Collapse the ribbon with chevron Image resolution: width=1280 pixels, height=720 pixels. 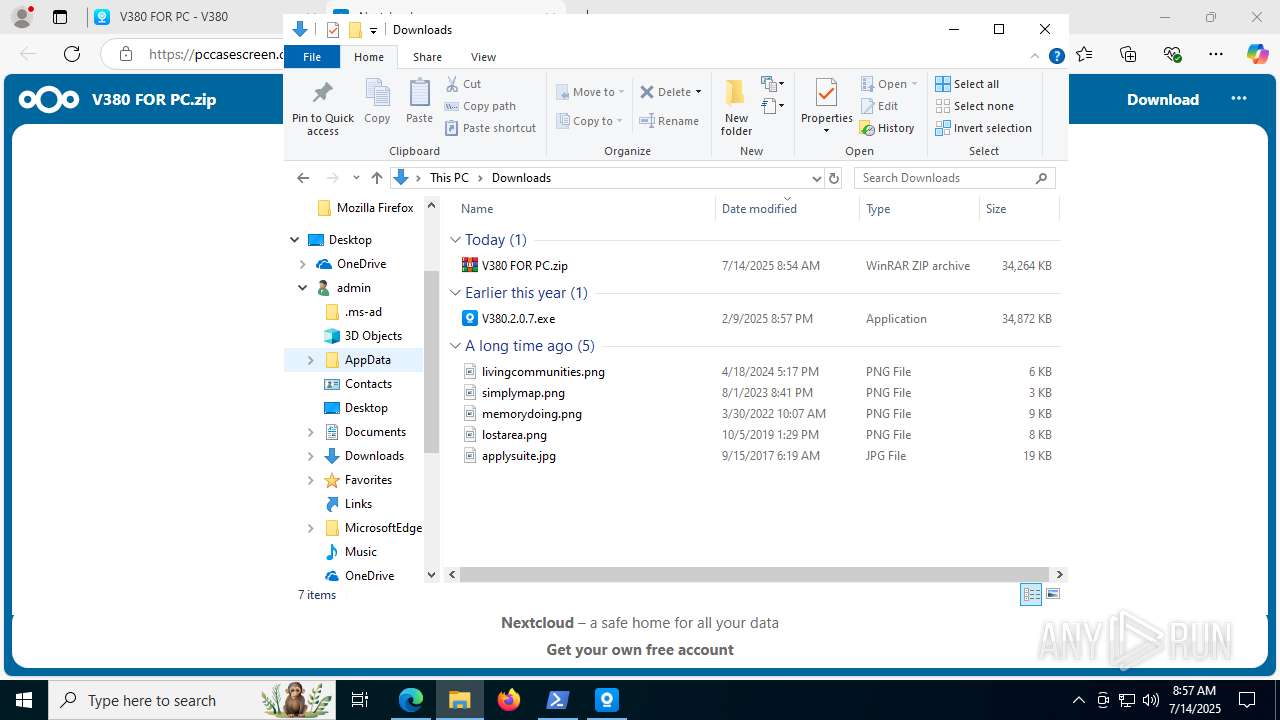click(1035, 57)
